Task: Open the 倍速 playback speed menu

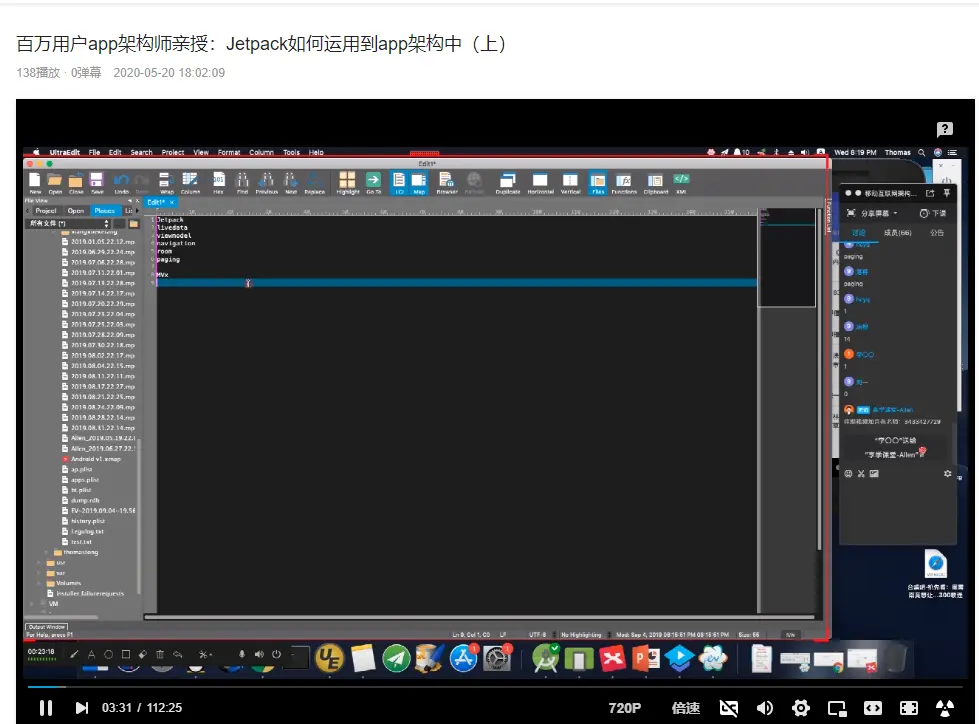Action: pos(686,708)
